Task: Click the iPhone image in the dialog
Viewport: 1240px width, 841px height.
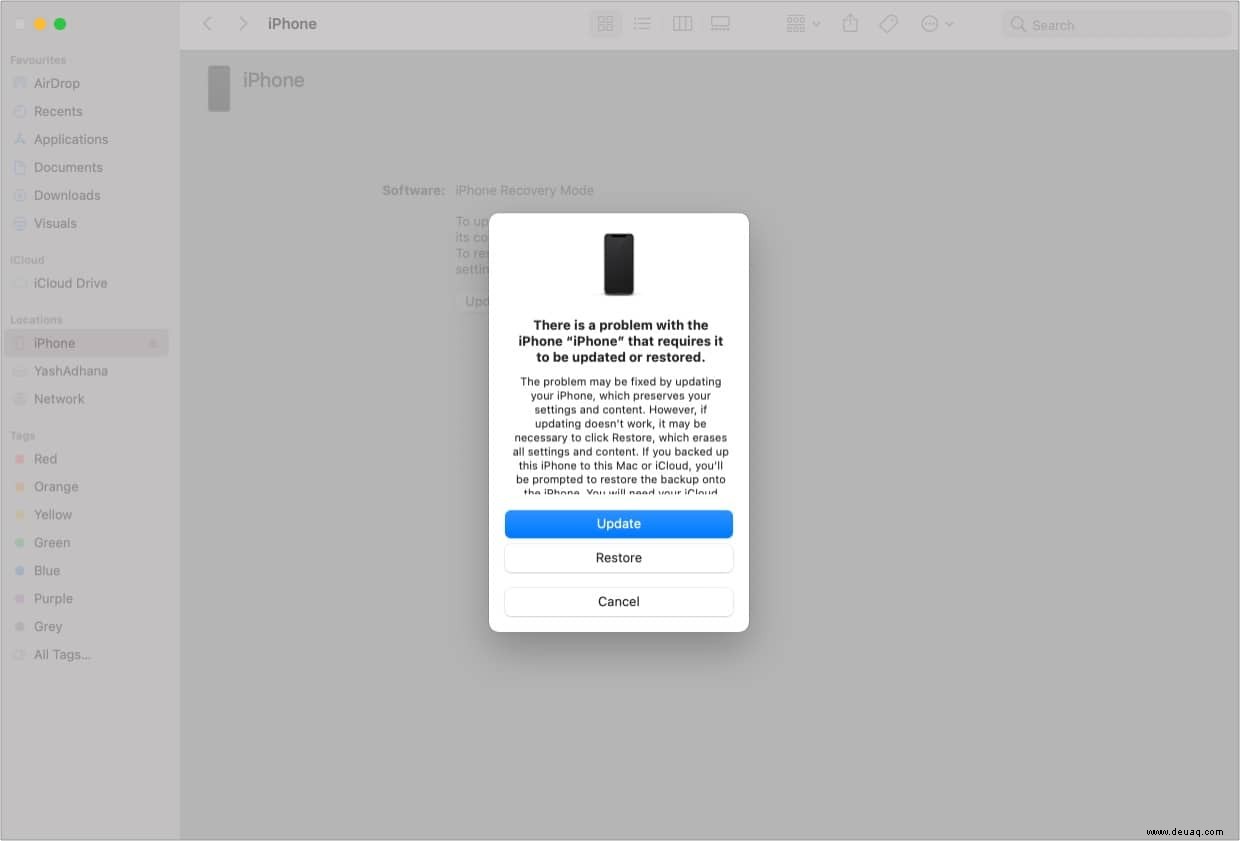Action: pyautogui.click(x=619, y=264)
